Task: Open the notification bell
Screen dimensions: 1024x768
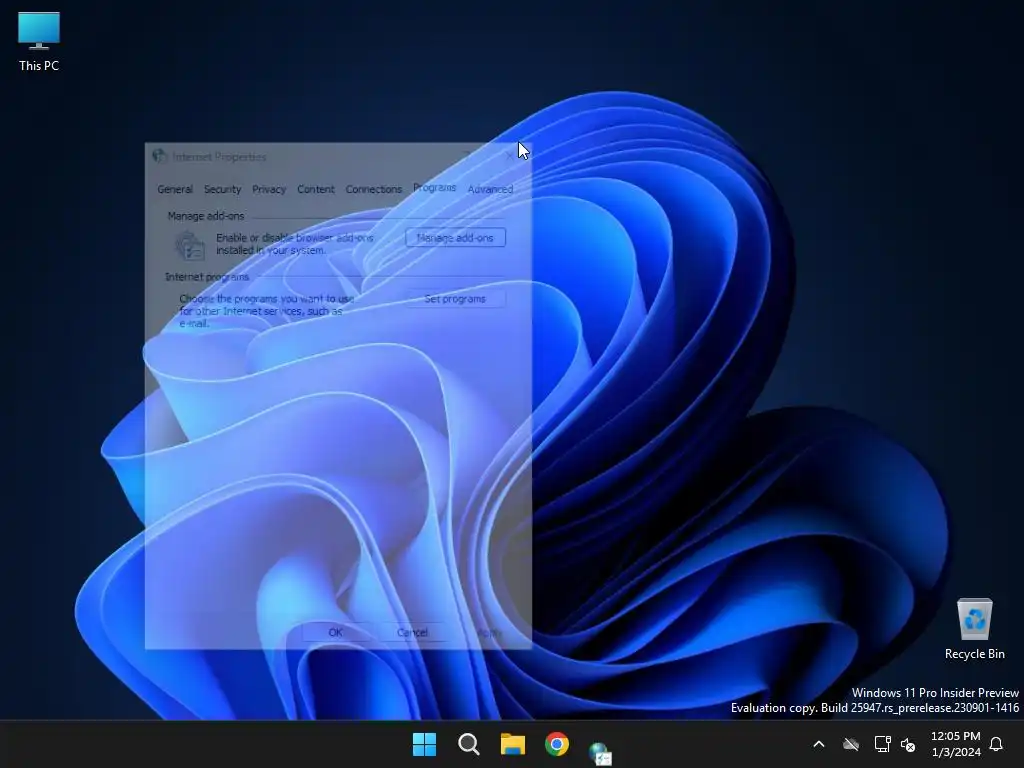Action: click(x=997, y=744)
